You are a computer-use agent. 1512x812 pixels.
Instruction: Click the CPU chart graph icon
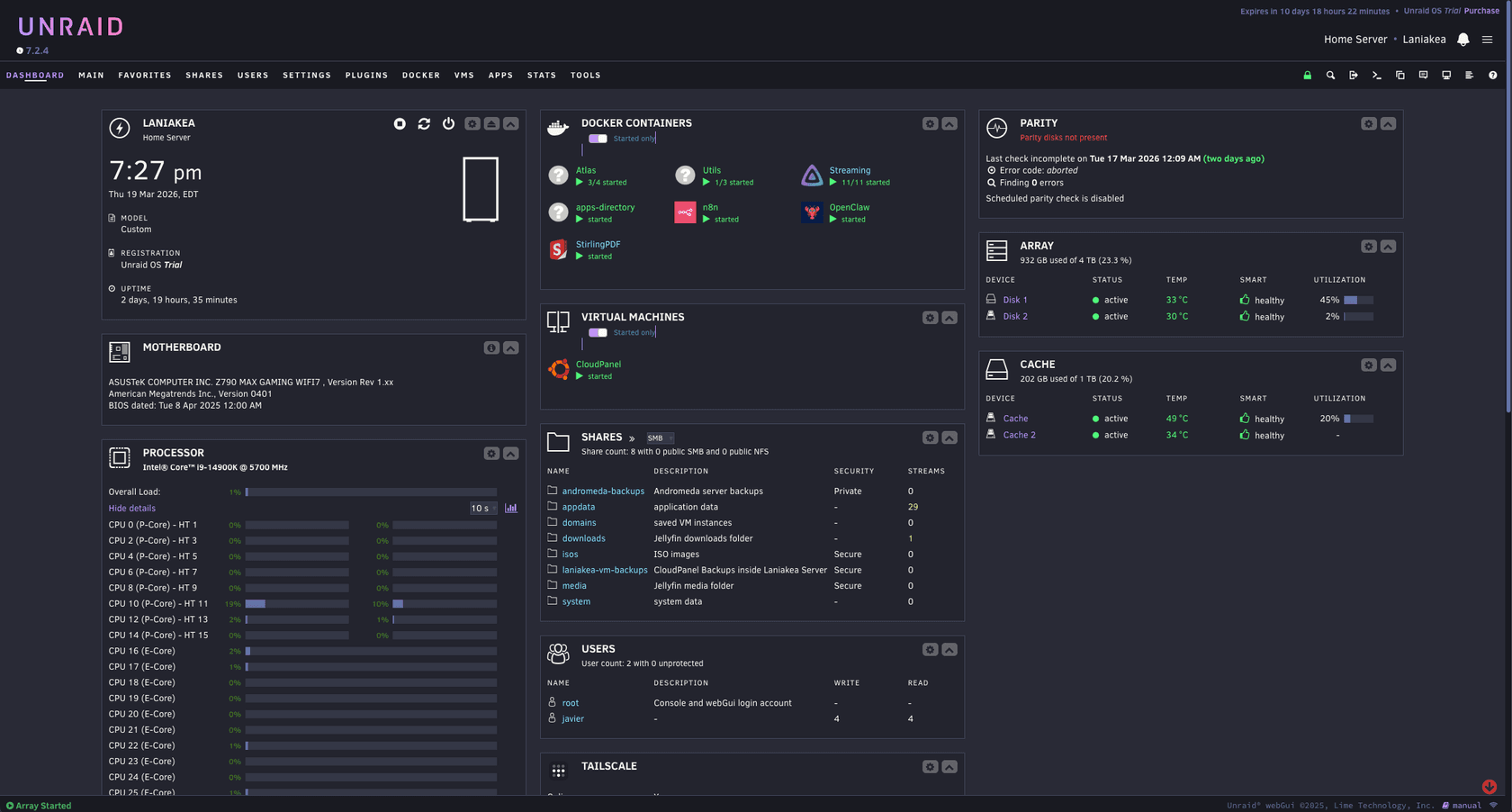(x=511, y=508)
